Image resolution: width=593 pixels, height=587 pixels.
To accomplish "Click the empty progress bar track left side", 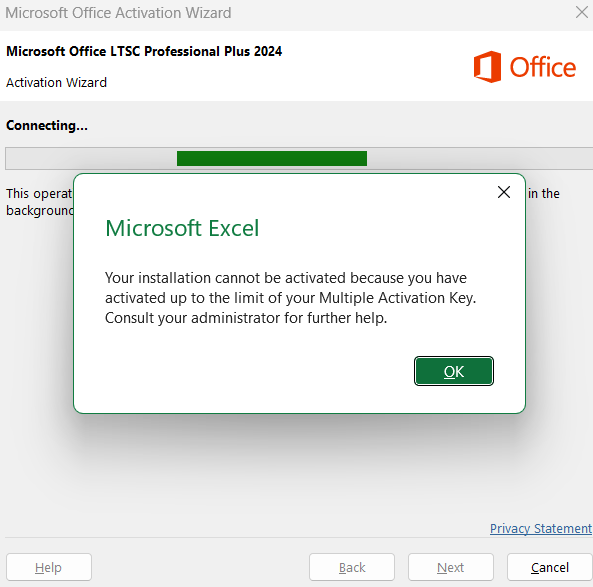I will coord(91,158).
